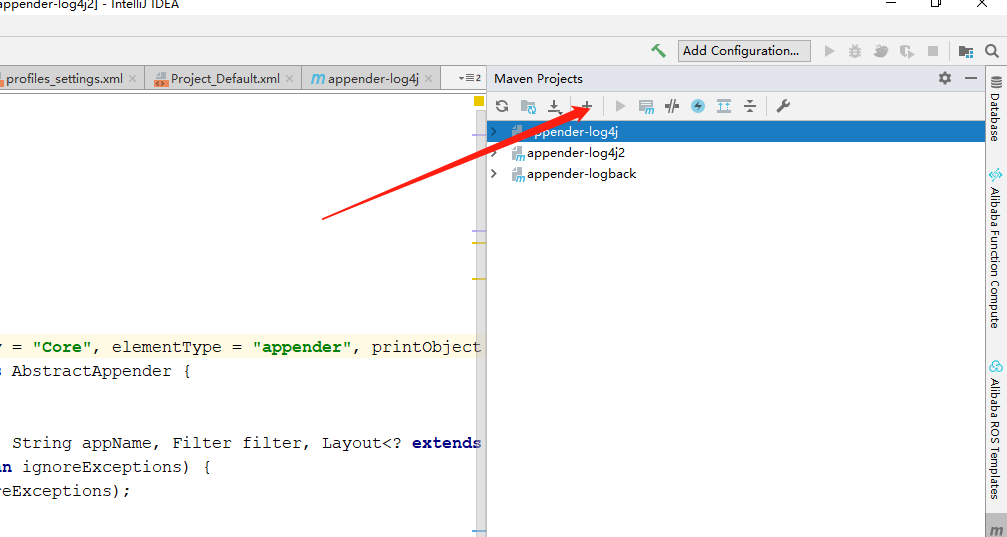The height and width of the screenshot is (537, 1007).
Task: Click "Maven Projects" panel title
Action: (x=538, y=79)
